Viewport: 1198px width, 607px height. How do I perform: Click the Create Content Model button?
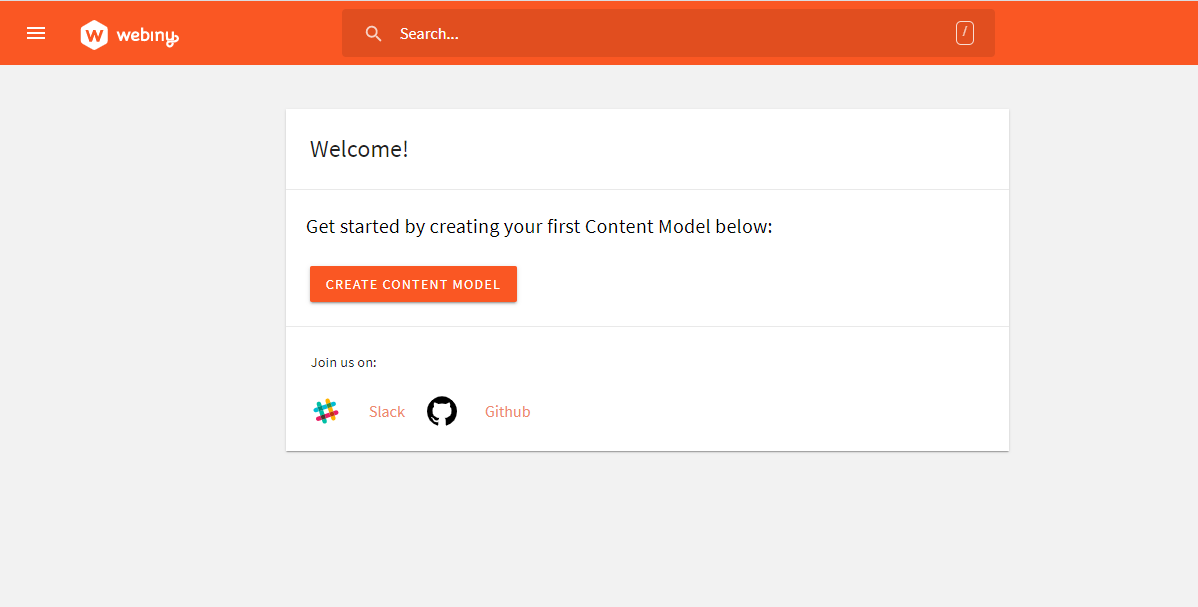click(413, 284)
